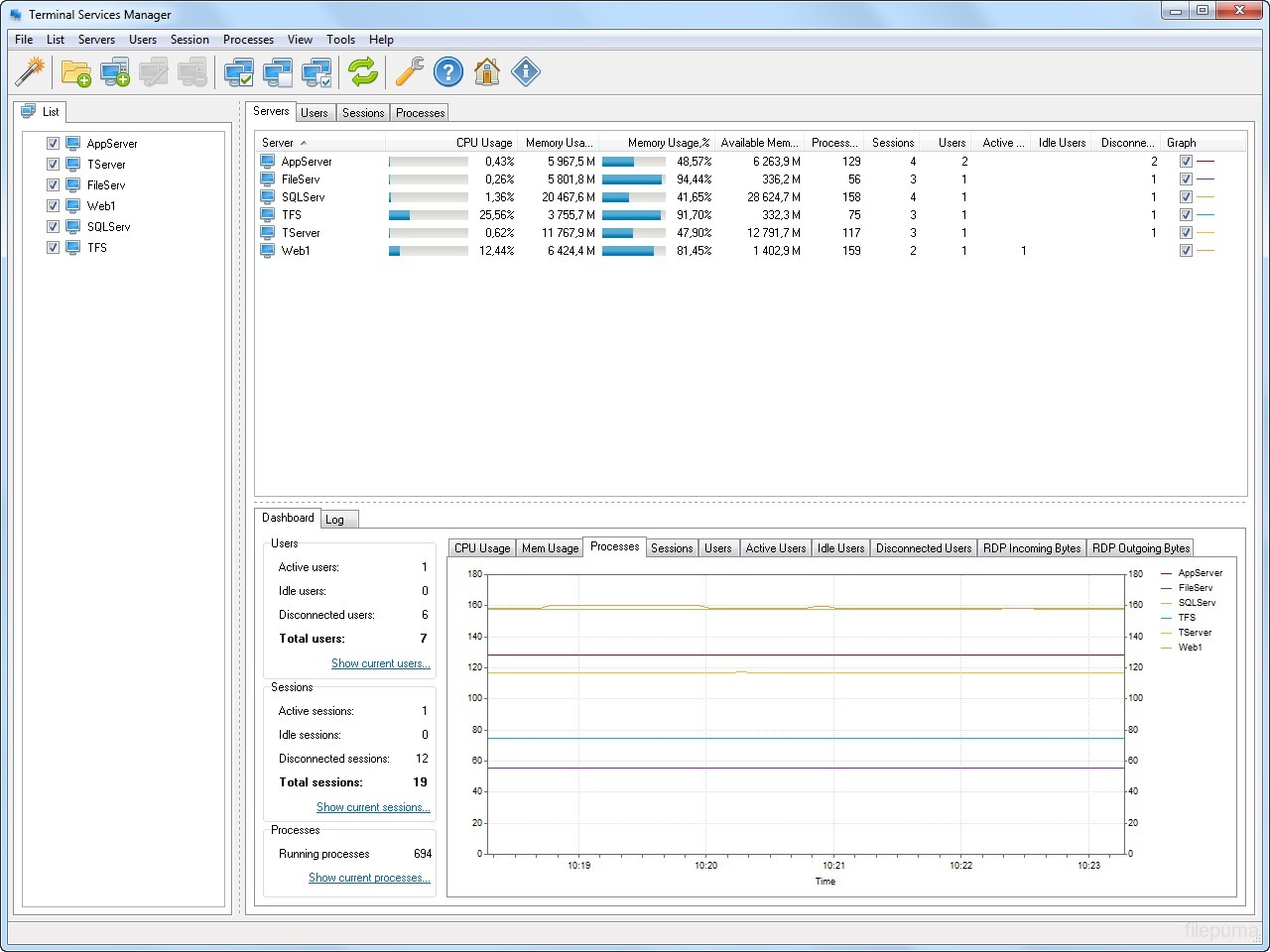
Task: Switch to the CPU Usage graph tab
Action: pos(482,548)
